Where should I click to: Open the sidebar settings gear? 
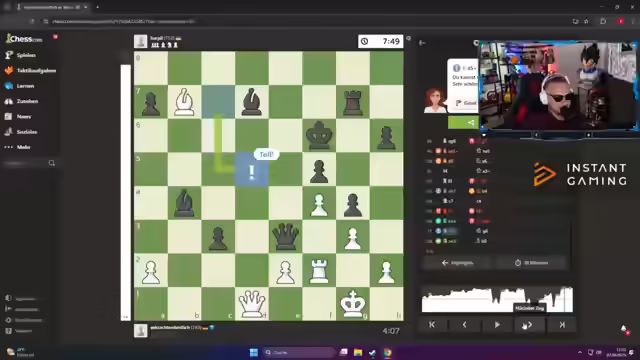click(x=9, y=320)
